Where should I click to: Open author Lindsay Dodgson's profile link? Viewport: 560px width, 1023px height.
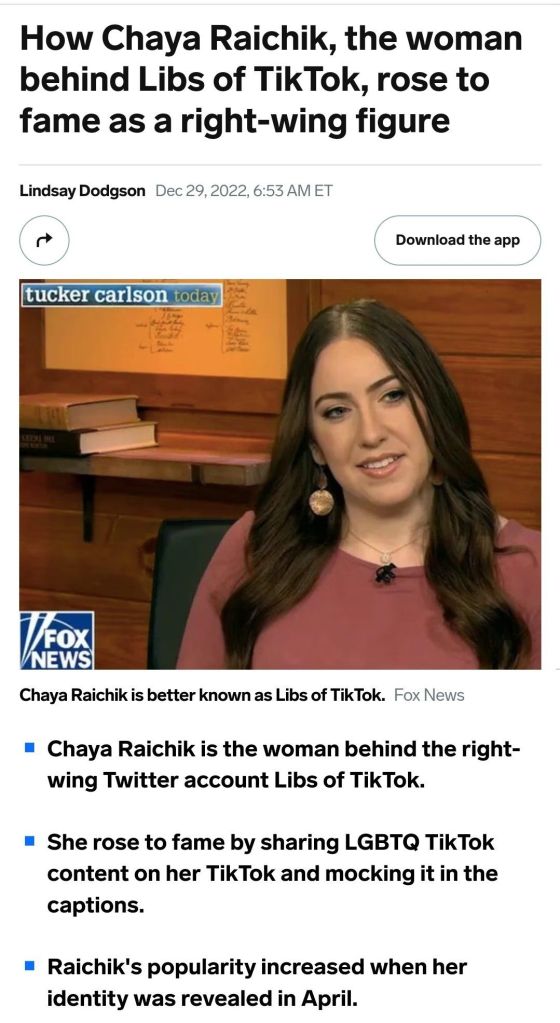(82, 191)
